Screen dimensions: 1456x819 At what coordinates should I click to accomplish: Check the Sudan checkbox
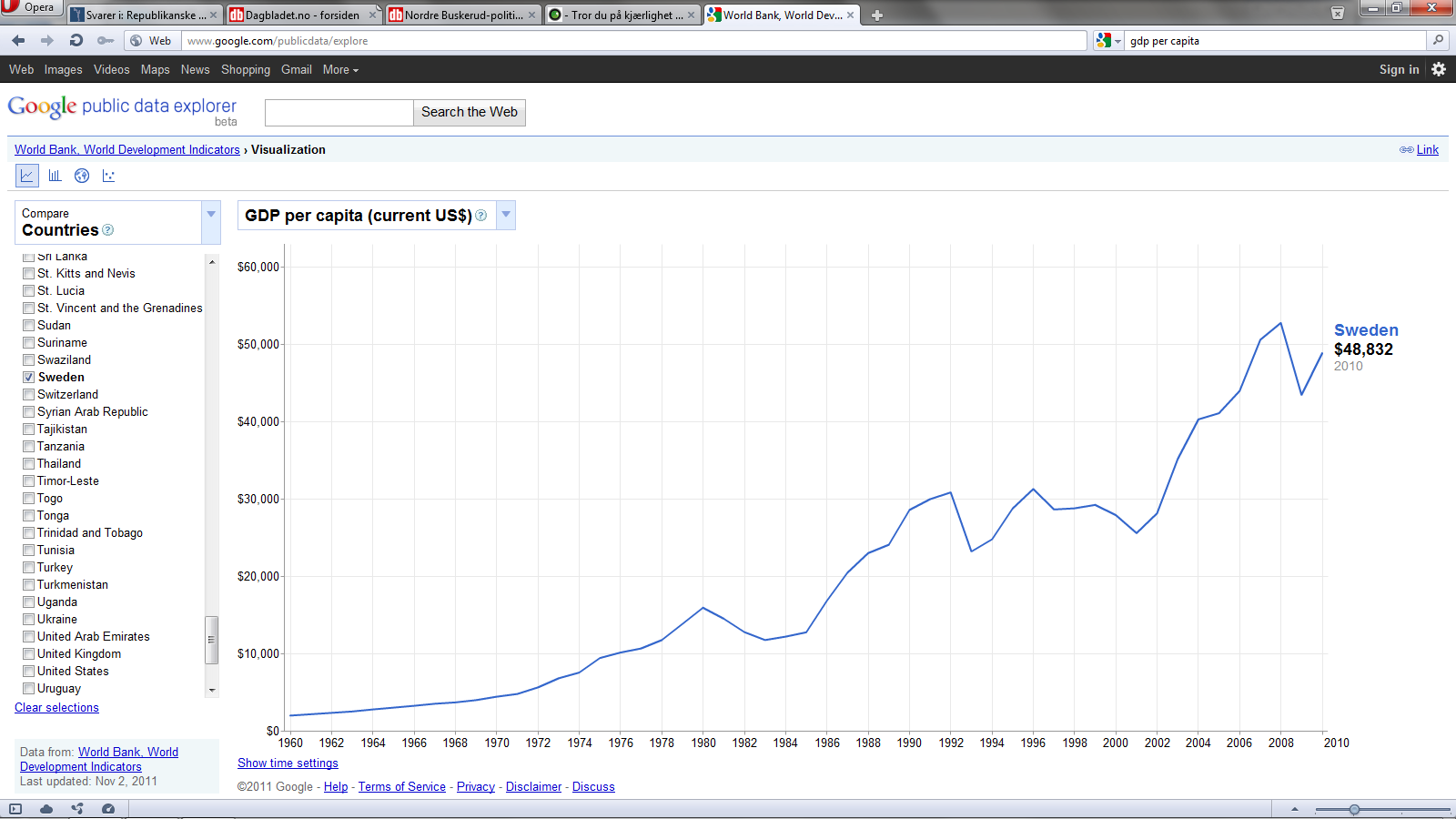29,326
